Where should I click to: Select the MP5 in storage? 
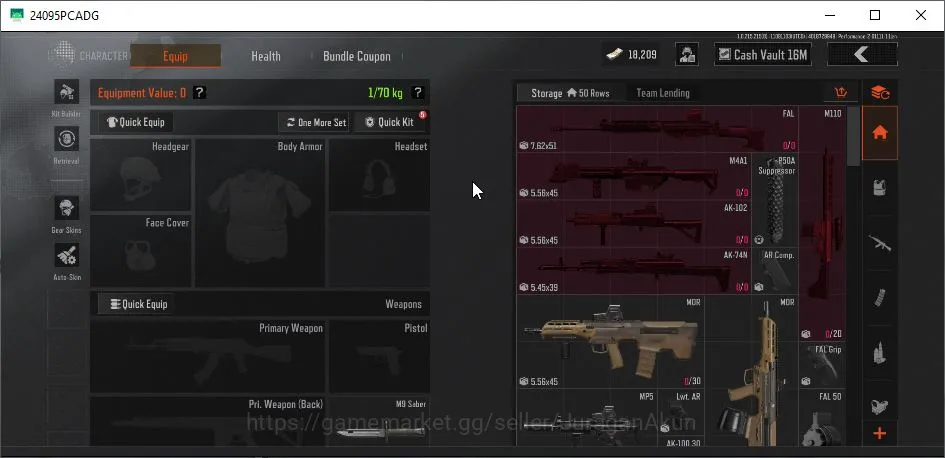click(x=587, y=418)
